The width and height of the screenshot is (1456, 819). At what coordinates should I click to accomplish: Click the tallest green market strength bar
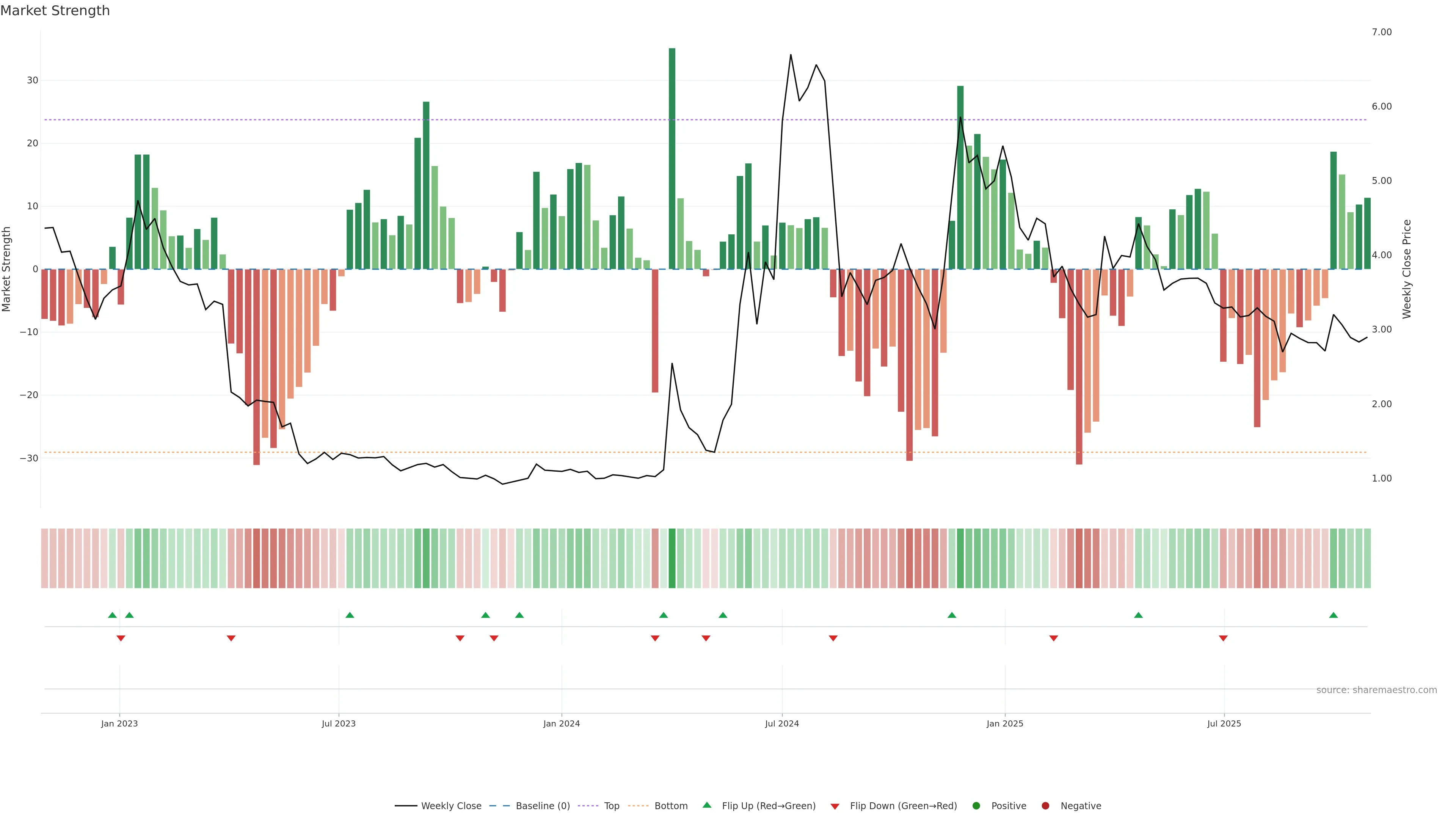point(672,158)
